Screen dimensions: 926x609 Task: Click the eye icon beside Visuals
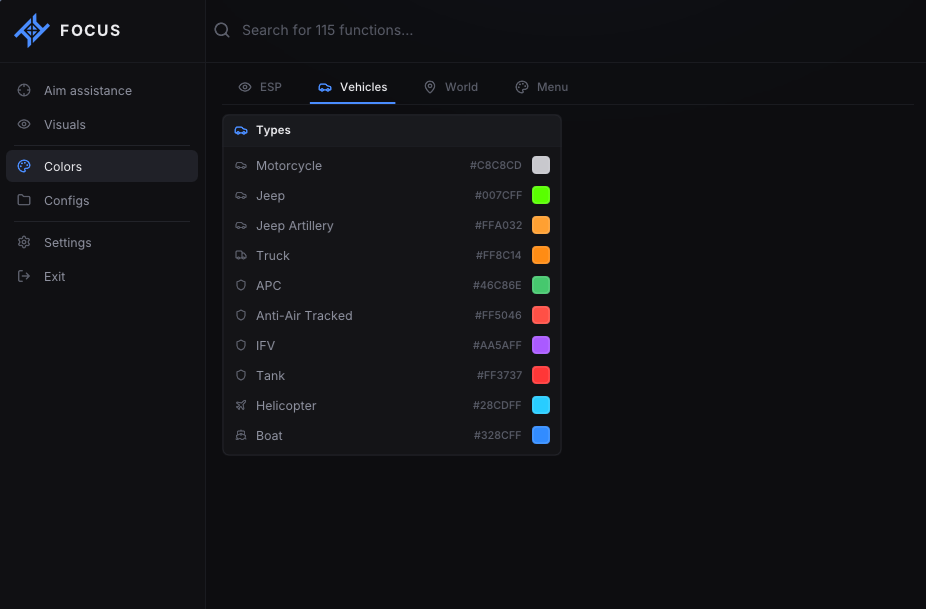pos(24,125)
